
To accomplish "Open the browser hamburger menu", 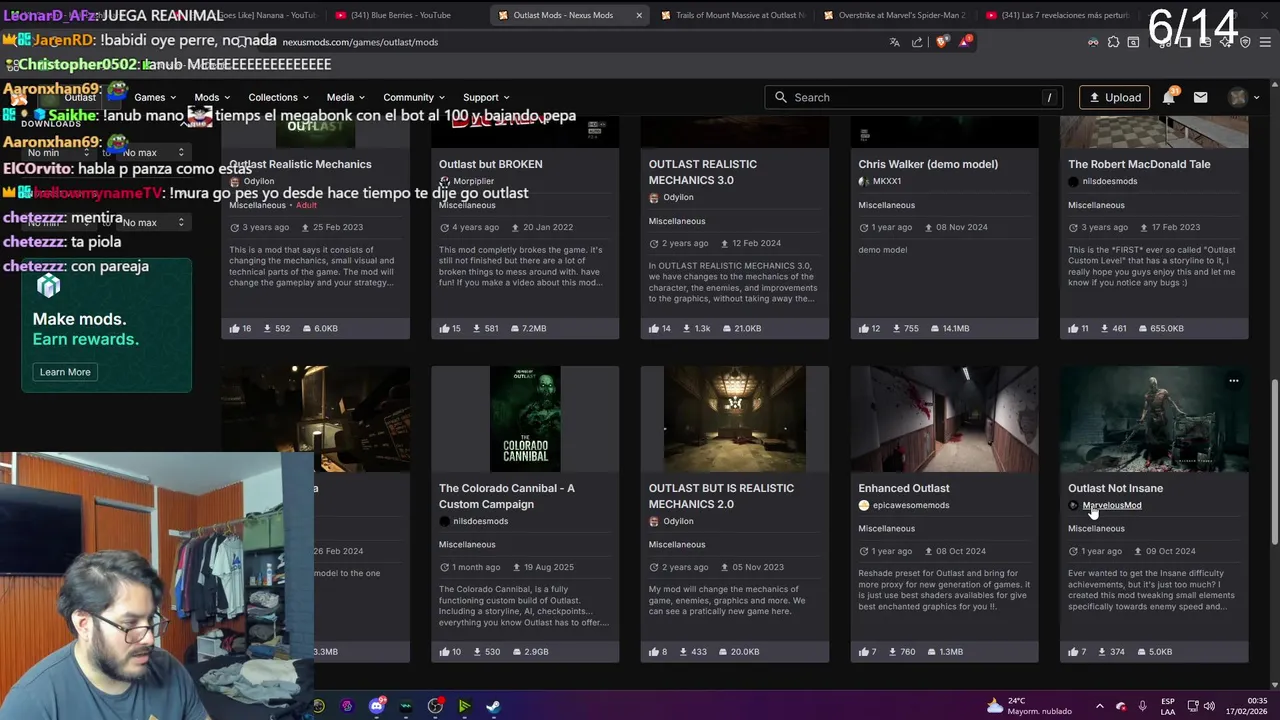I will pos(1265,42).
